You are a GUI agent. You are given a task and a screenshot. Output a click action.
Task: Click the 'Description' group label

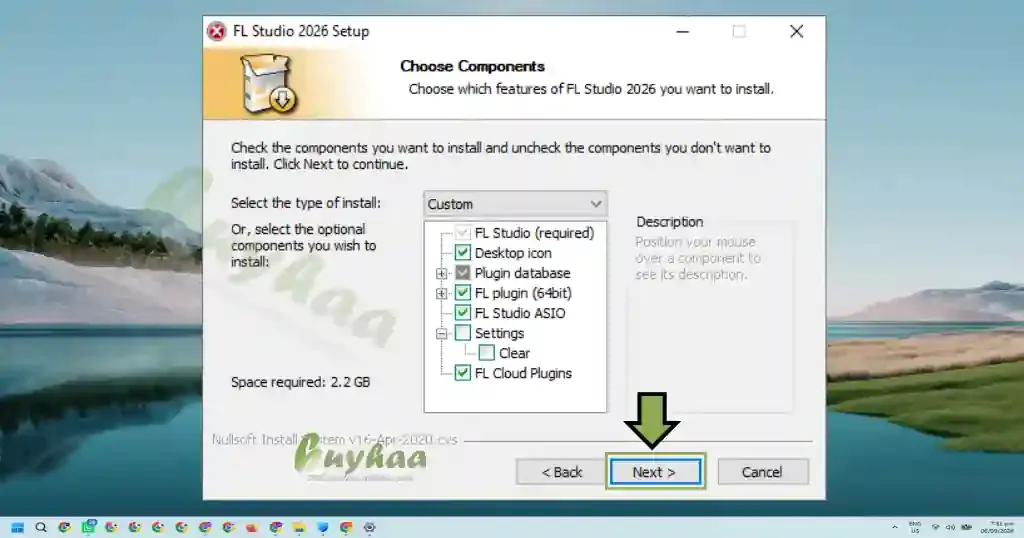pyautogui.click(x=670, y=222)
